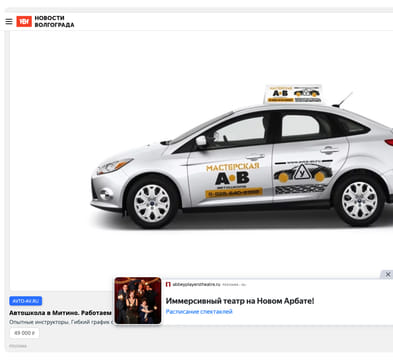This screenshot has width=393, height=360.
Task: Follow the 'Расписание спектаклей' link
Action: pyautogui.click(x=199, y=312)
